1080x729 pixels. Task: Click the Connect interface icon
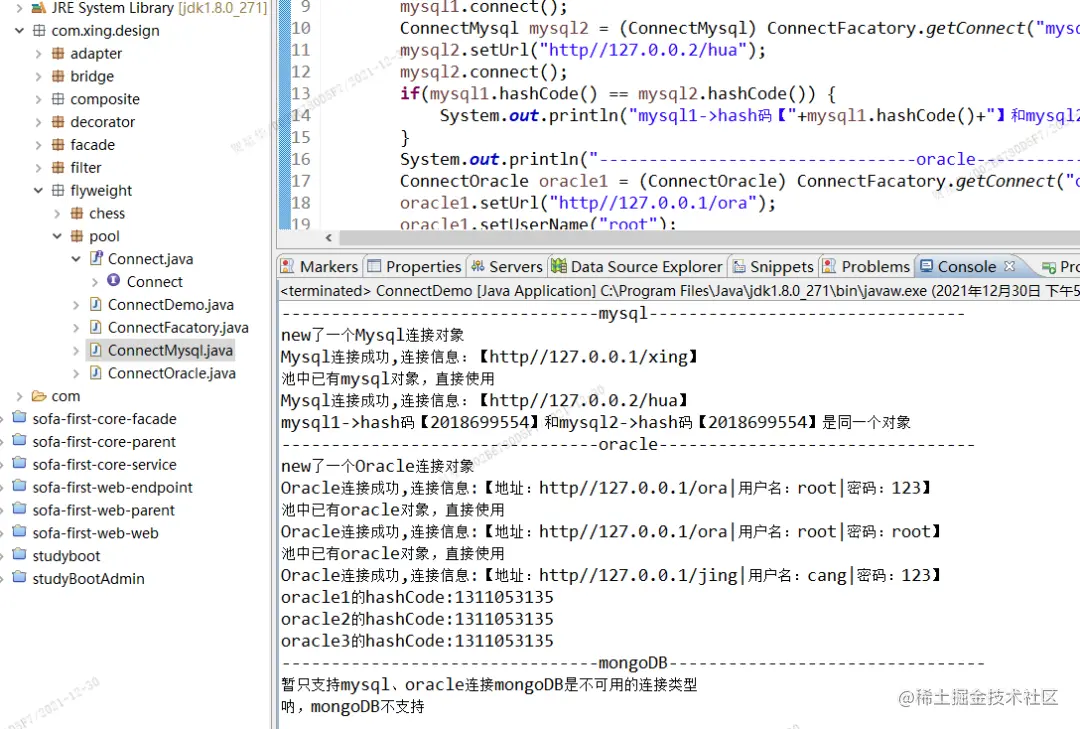tap(114, 280)
